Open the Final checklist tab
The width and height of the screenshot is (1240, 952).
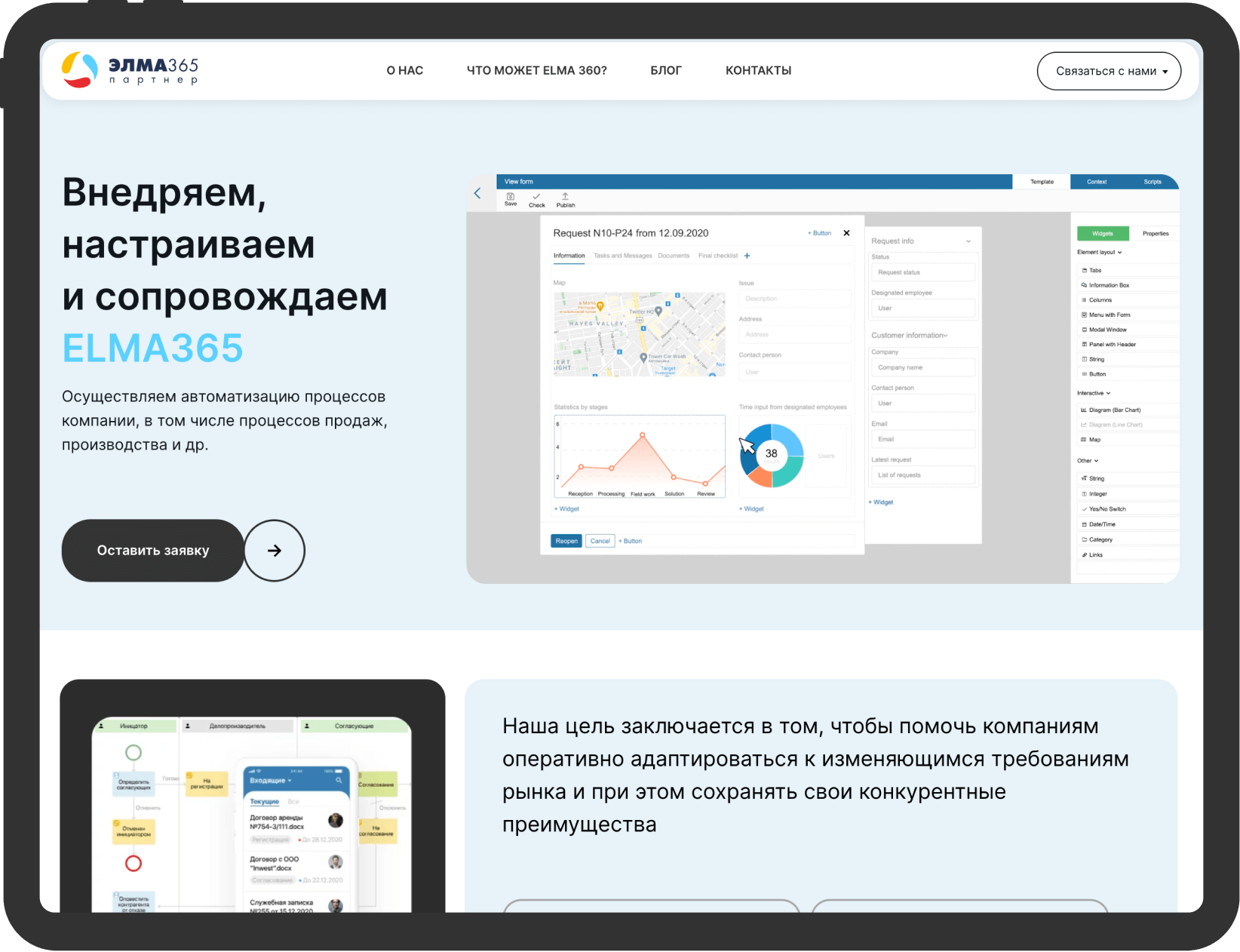tap(718, 256)
